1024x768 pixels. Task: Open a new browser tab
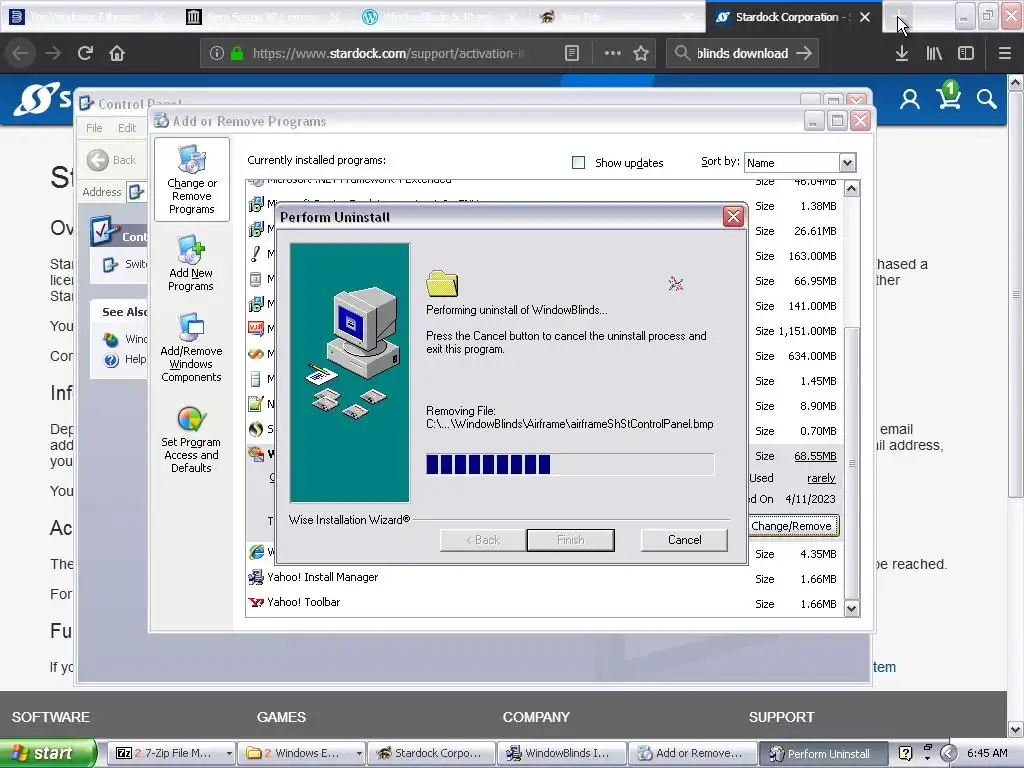click(900, 17)
